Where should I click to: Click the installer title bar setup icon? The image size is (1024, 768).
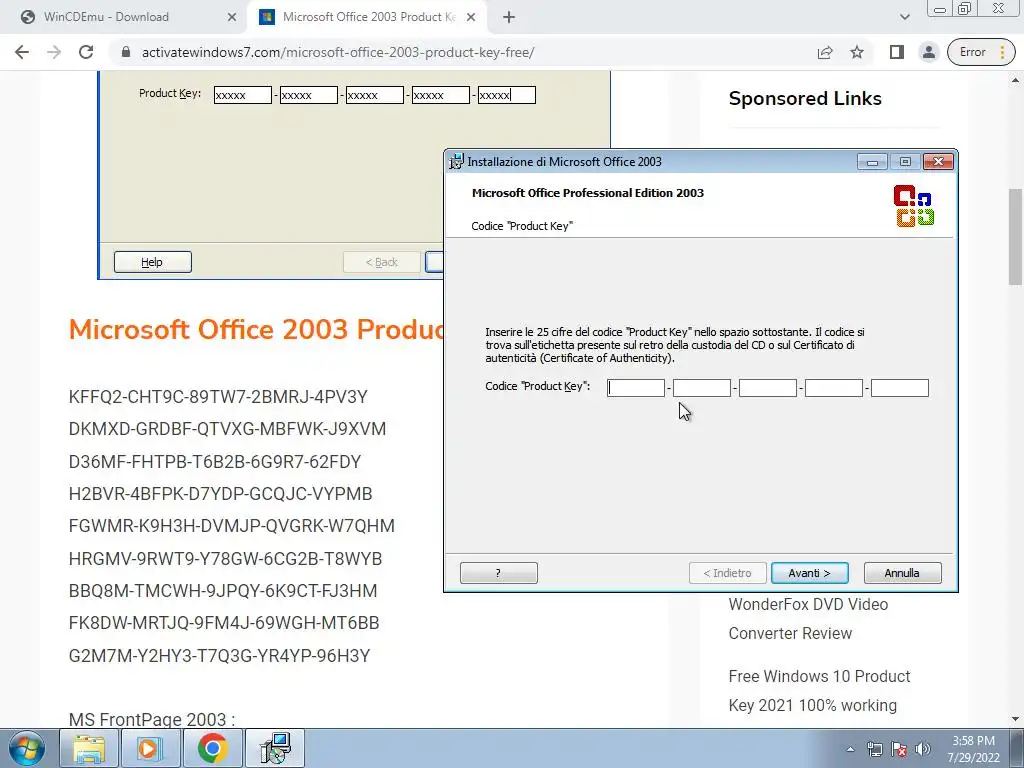(456, 161)
